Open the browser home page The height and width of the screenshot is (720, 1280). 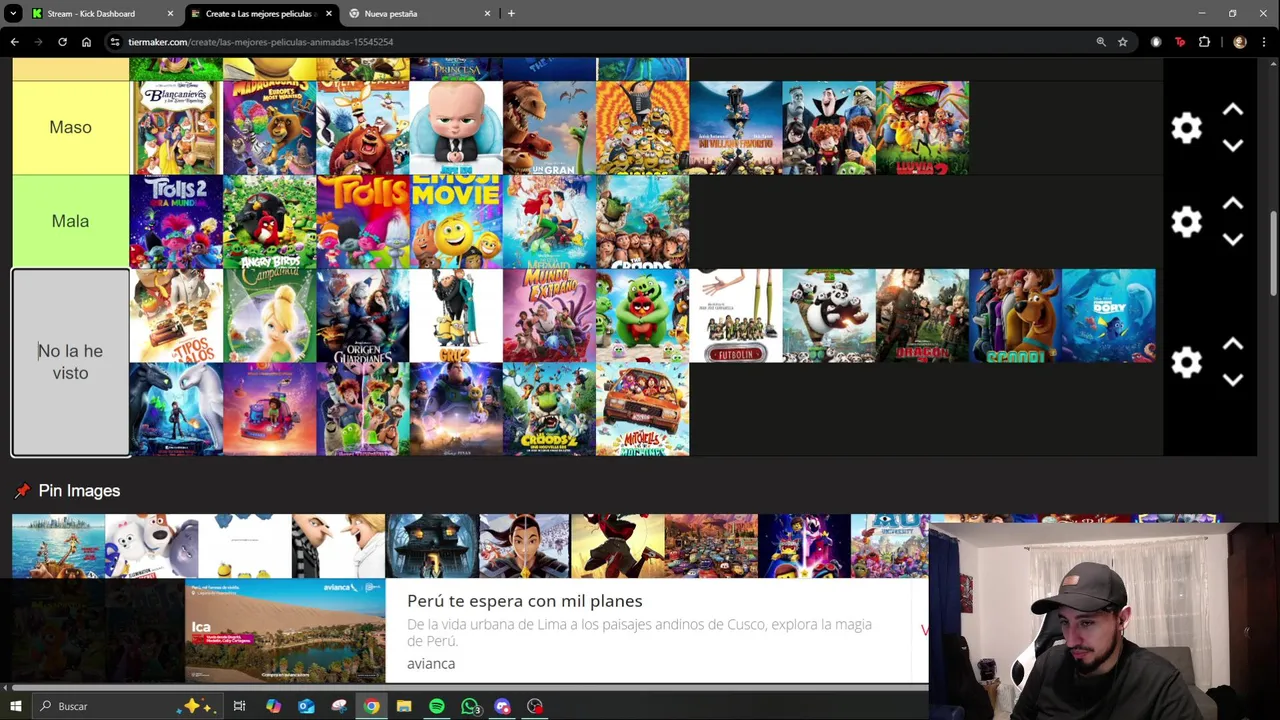click(86, 42)
